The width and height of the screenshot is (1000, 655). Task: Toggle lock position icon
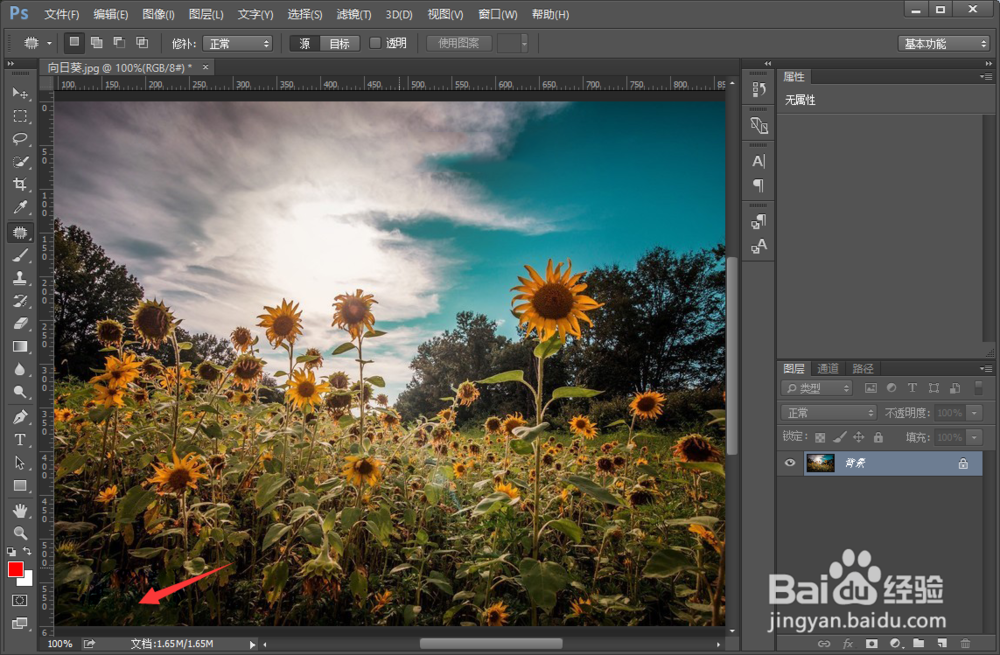click(859, 438)
